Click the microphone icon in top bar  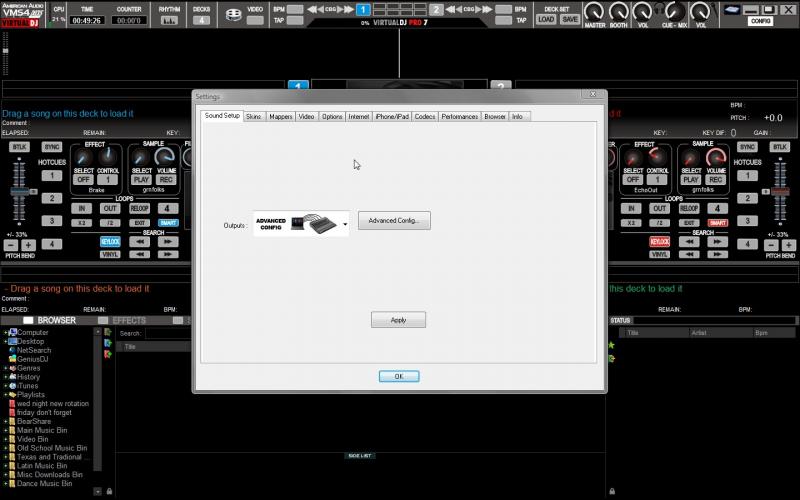coord(715,8)
